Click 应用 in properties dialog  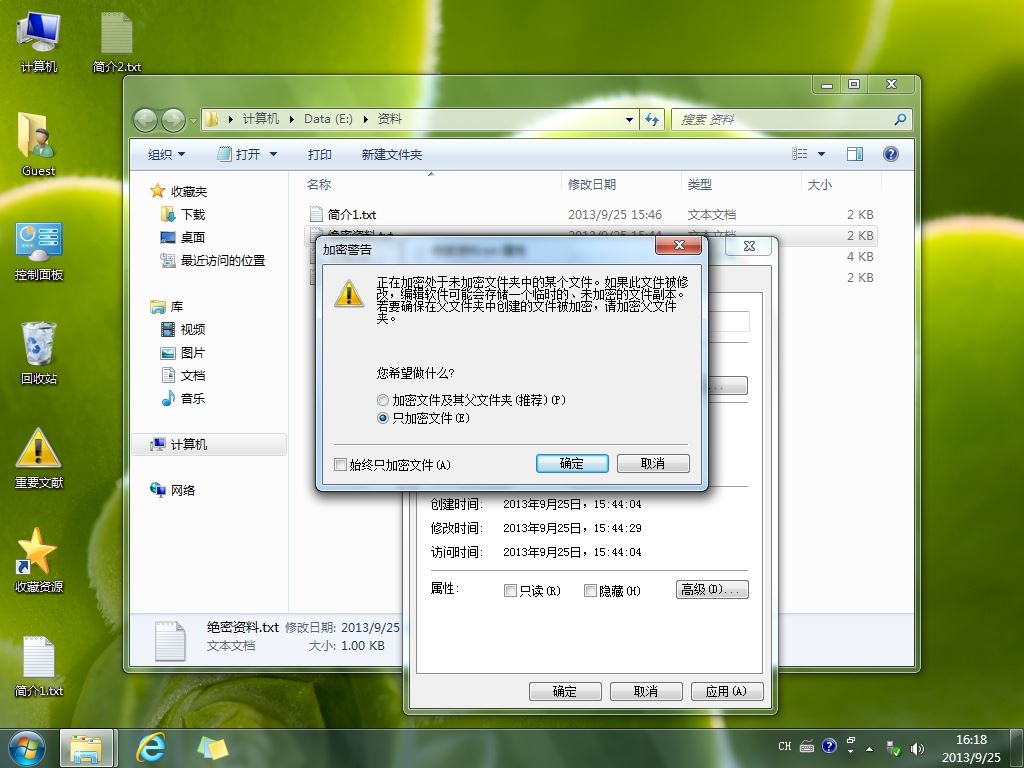click(727, 692)
